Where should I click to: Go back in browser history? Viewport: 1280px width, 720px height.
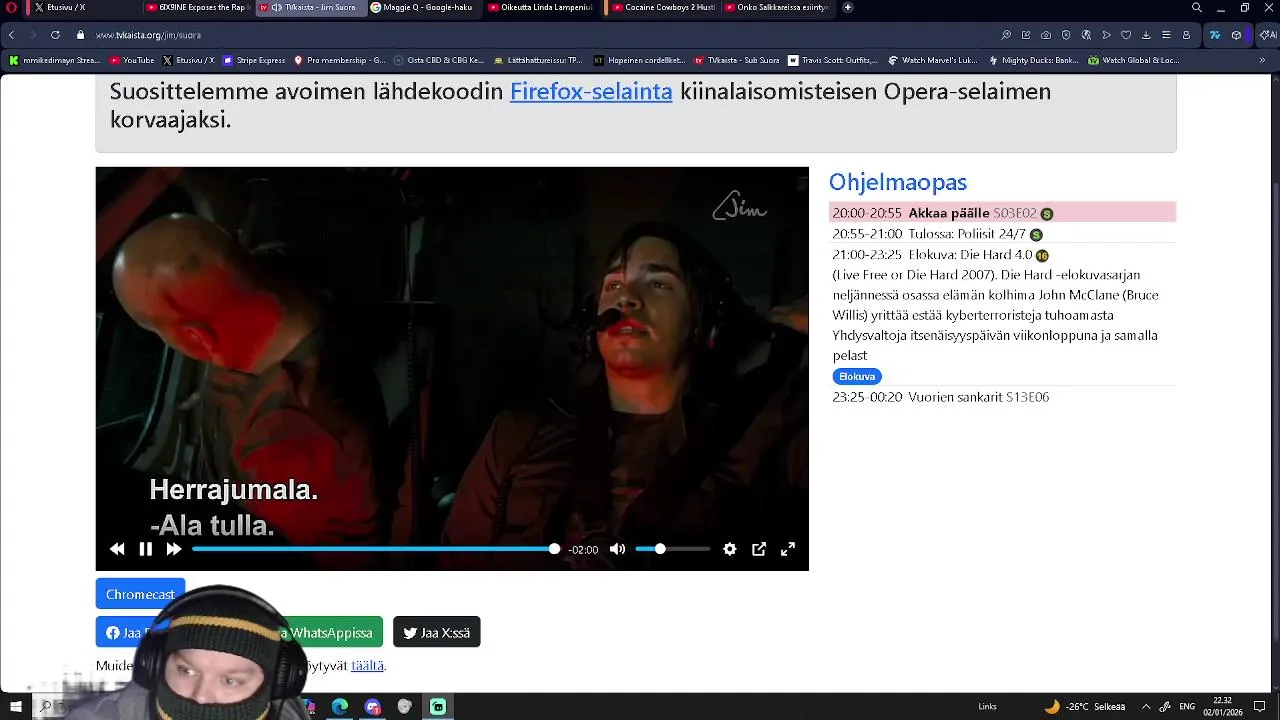point(11,35)
